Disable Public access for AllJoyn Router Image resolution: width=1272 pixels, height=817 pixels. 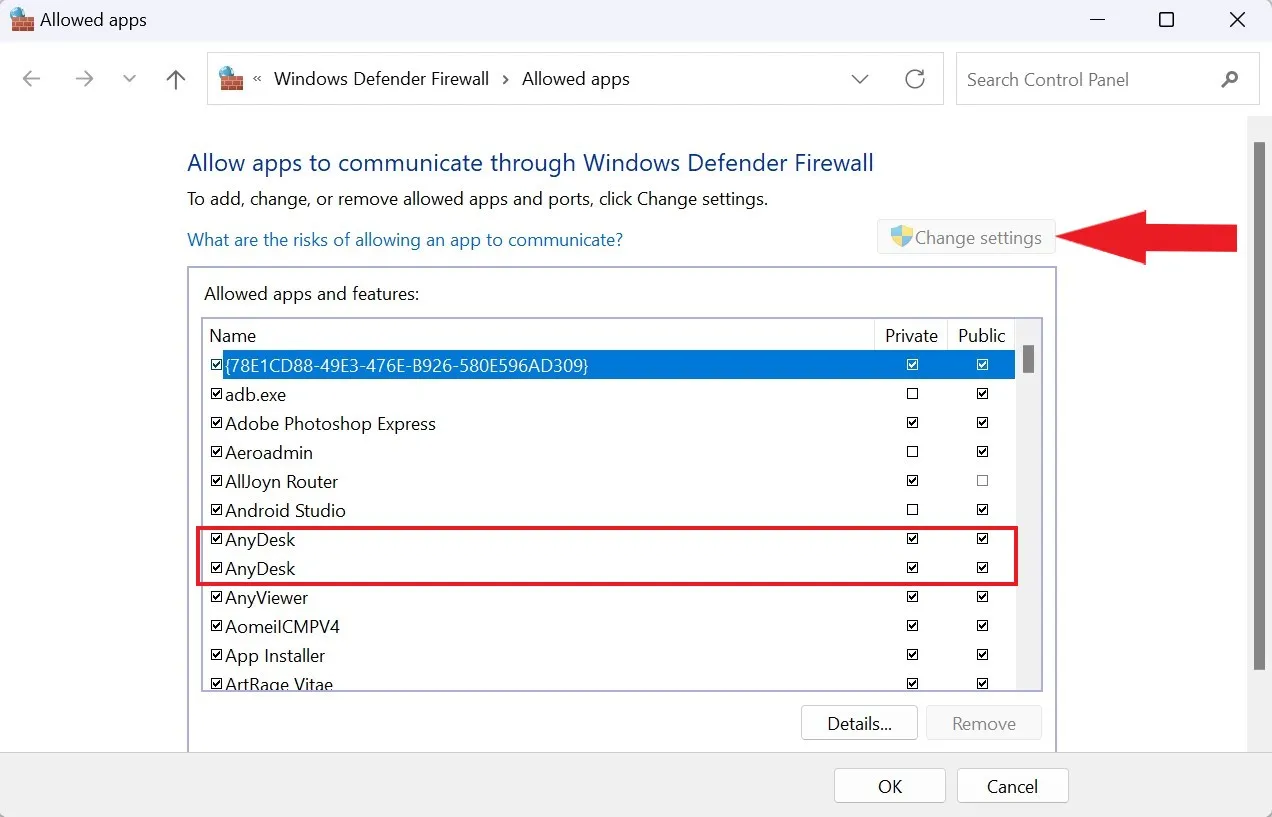982,480
